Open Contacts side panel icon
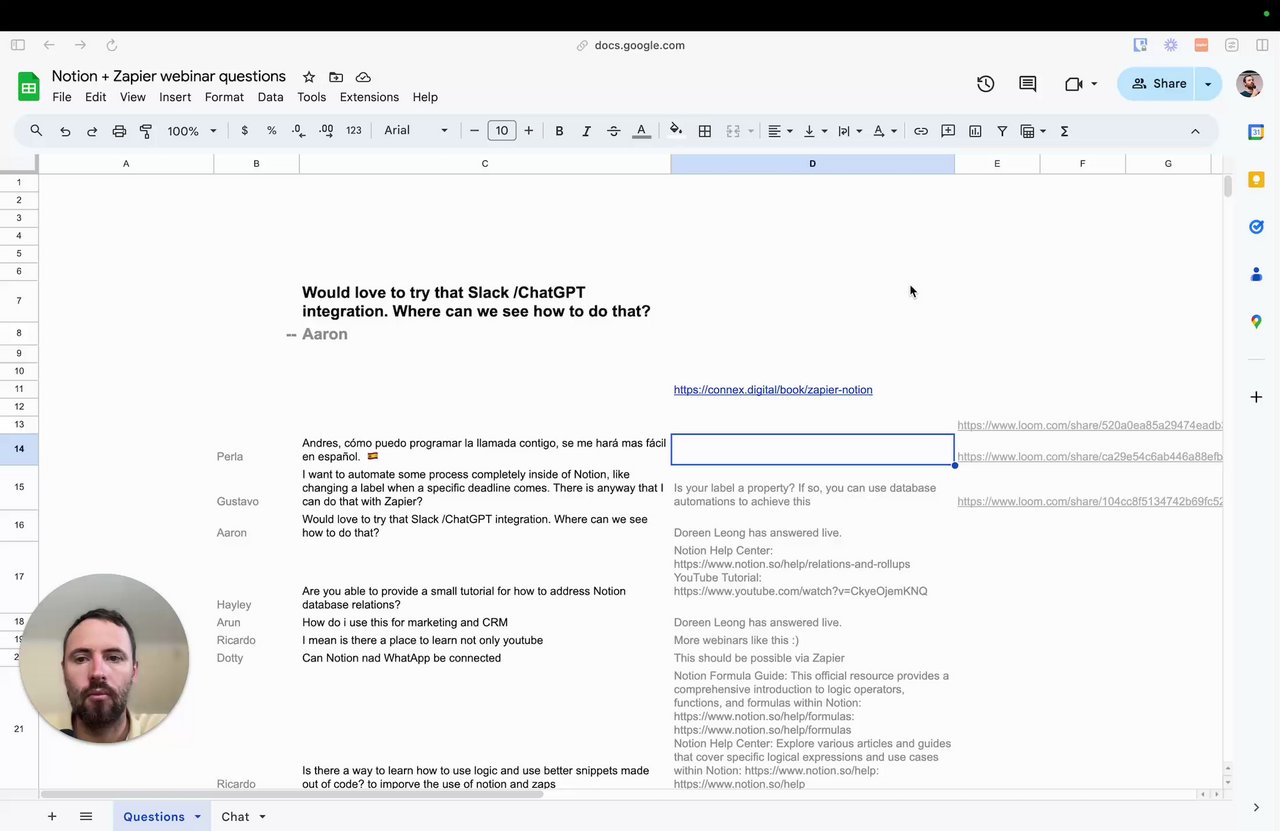The height and width of the screenshot is (831, 1280). point(1256,274)
